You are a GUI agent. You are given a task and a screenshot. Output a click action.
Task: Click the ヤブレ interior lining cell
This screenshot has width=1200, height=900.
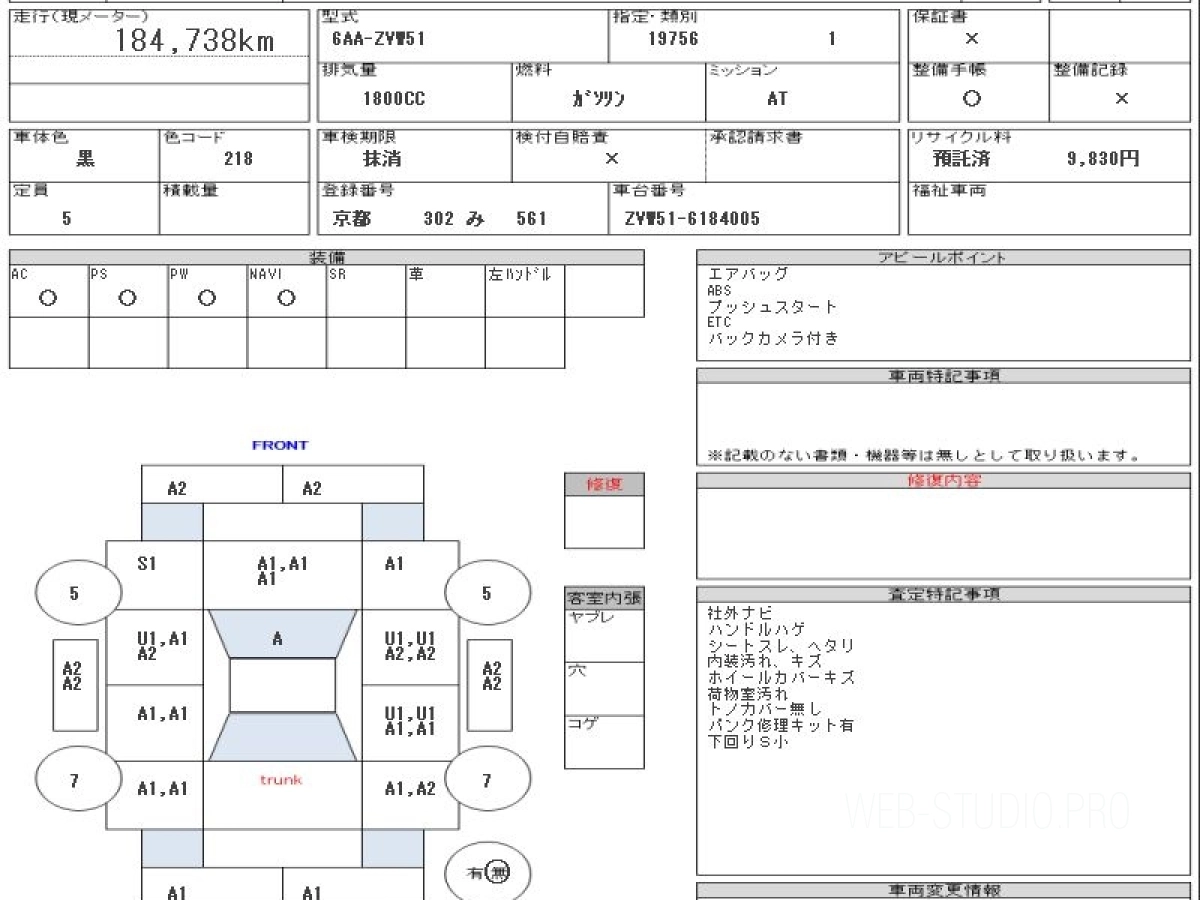coord(603,635)
